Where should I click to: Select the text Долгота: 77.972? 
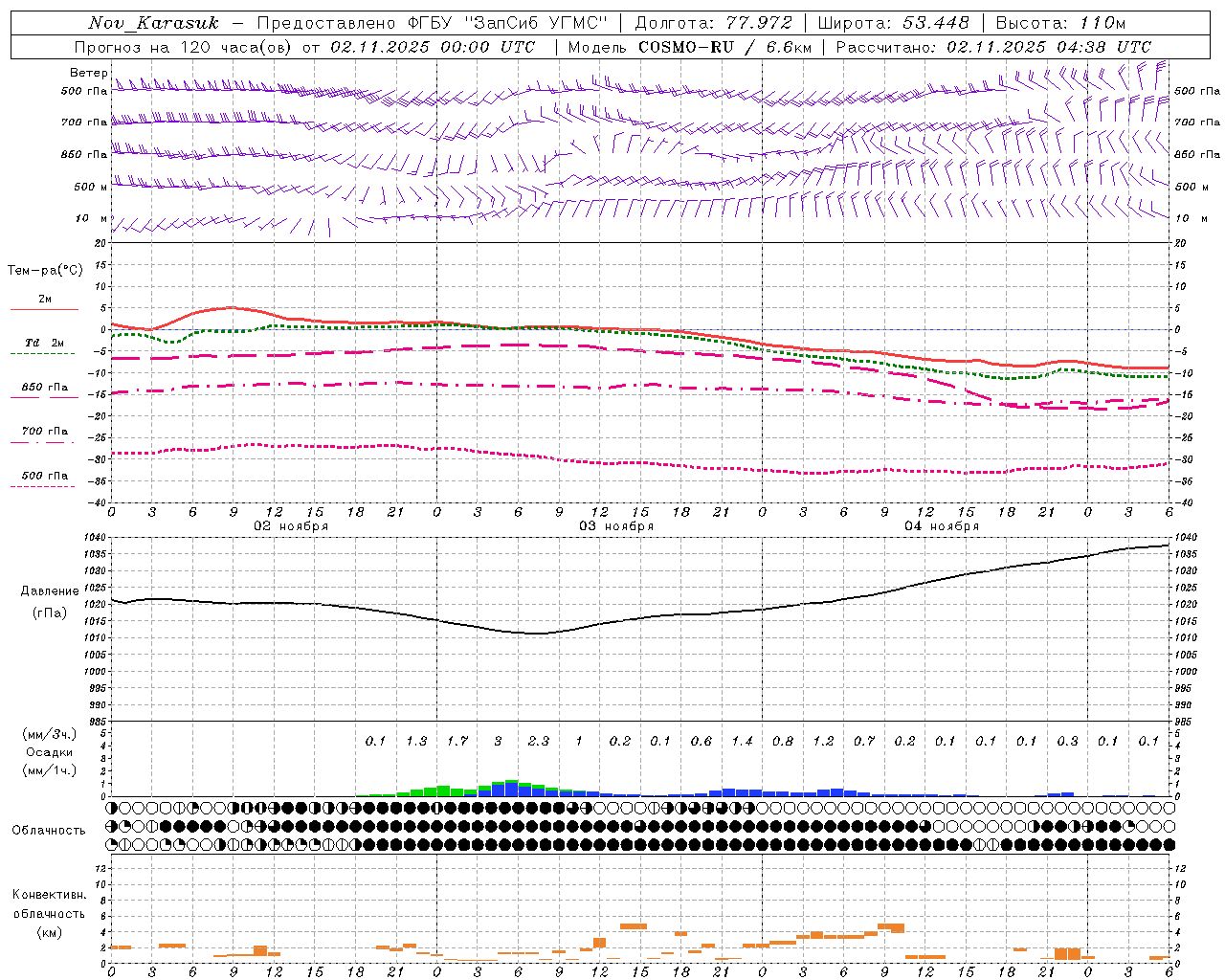(x=714, y=23)
